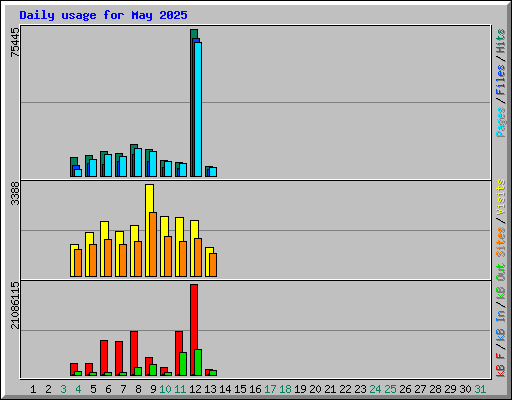Screen dimensions: 512x400
Task: Click day 12 on the date axis
Action: [195, 389]
